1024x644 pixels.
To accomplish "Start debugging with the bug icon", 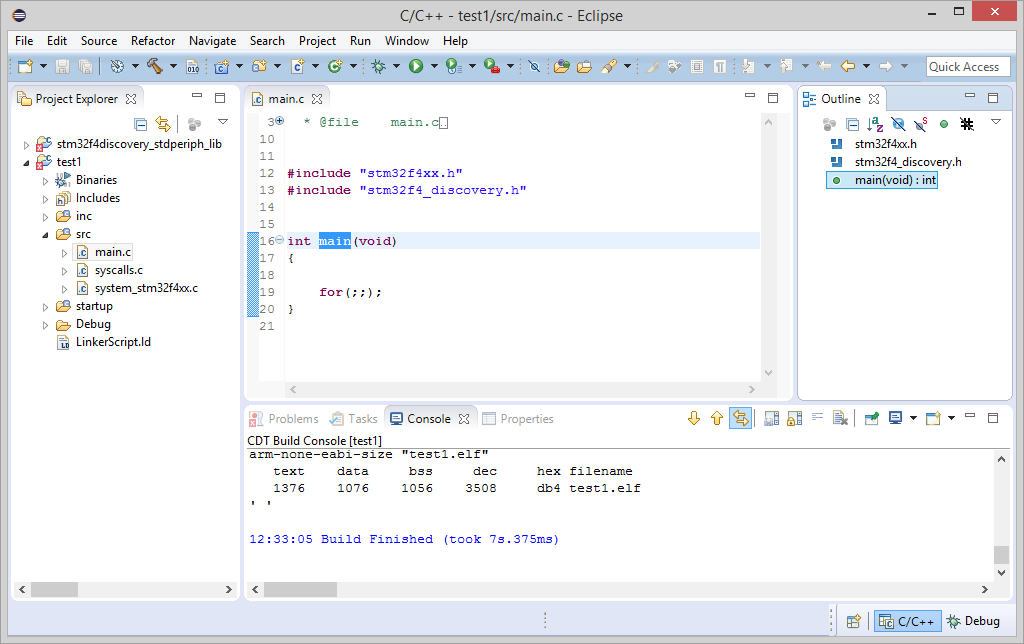I will tap(378, 66).
